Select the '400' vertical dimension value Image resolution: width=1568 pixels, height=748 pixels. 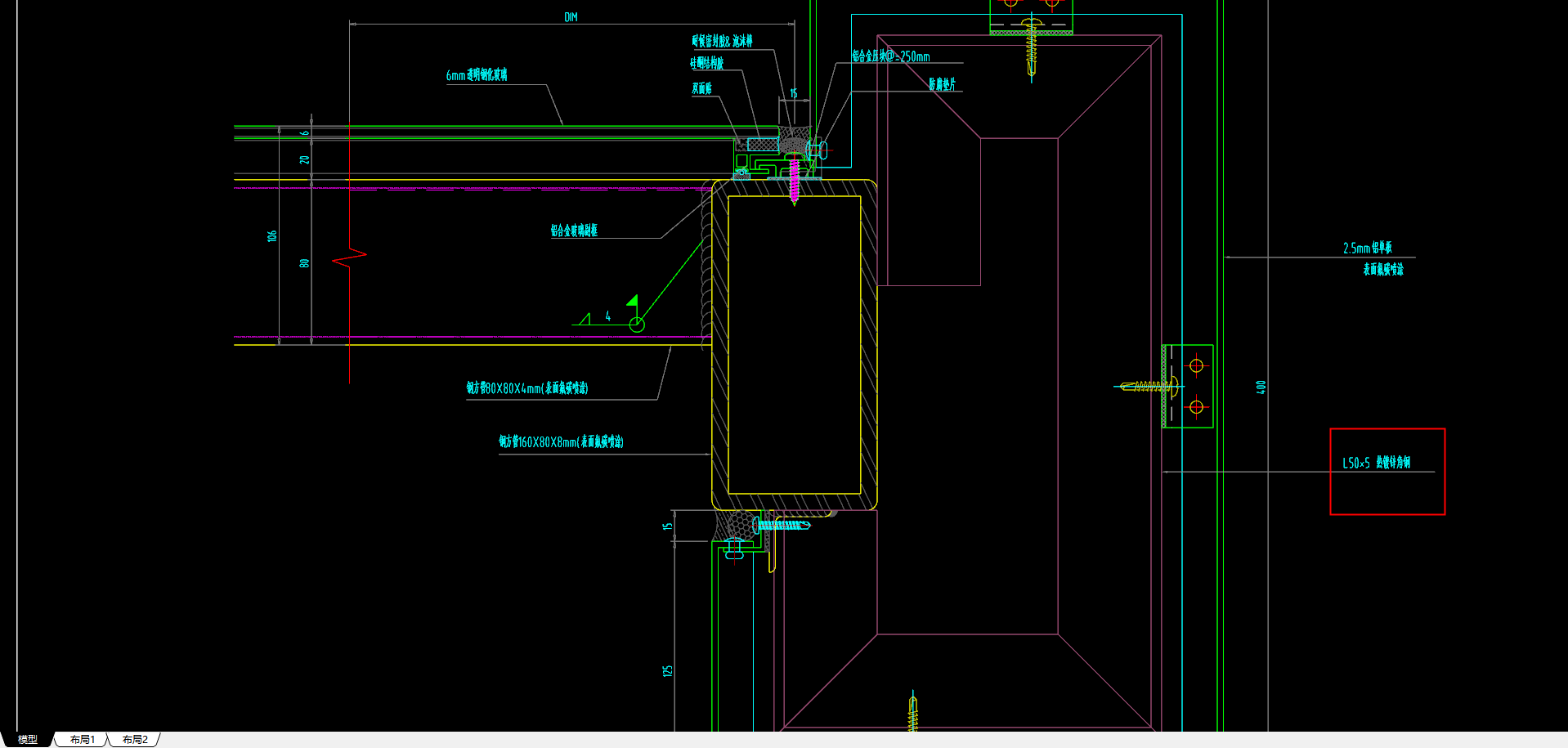click(1261, 387)
